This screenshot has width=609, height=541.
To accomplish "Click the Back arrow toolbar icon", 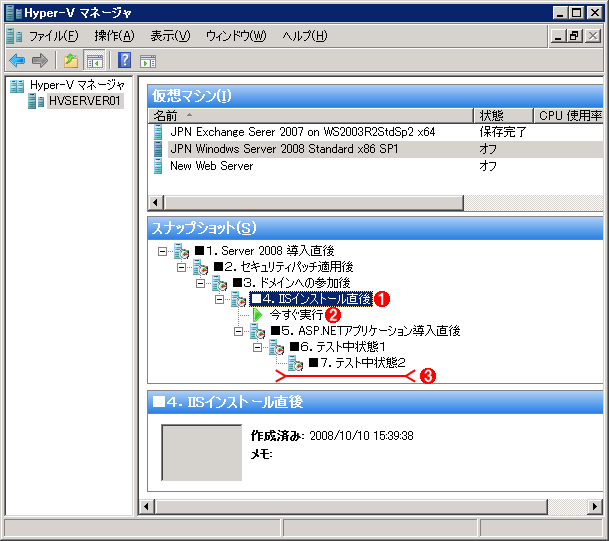I will (17, 61).
